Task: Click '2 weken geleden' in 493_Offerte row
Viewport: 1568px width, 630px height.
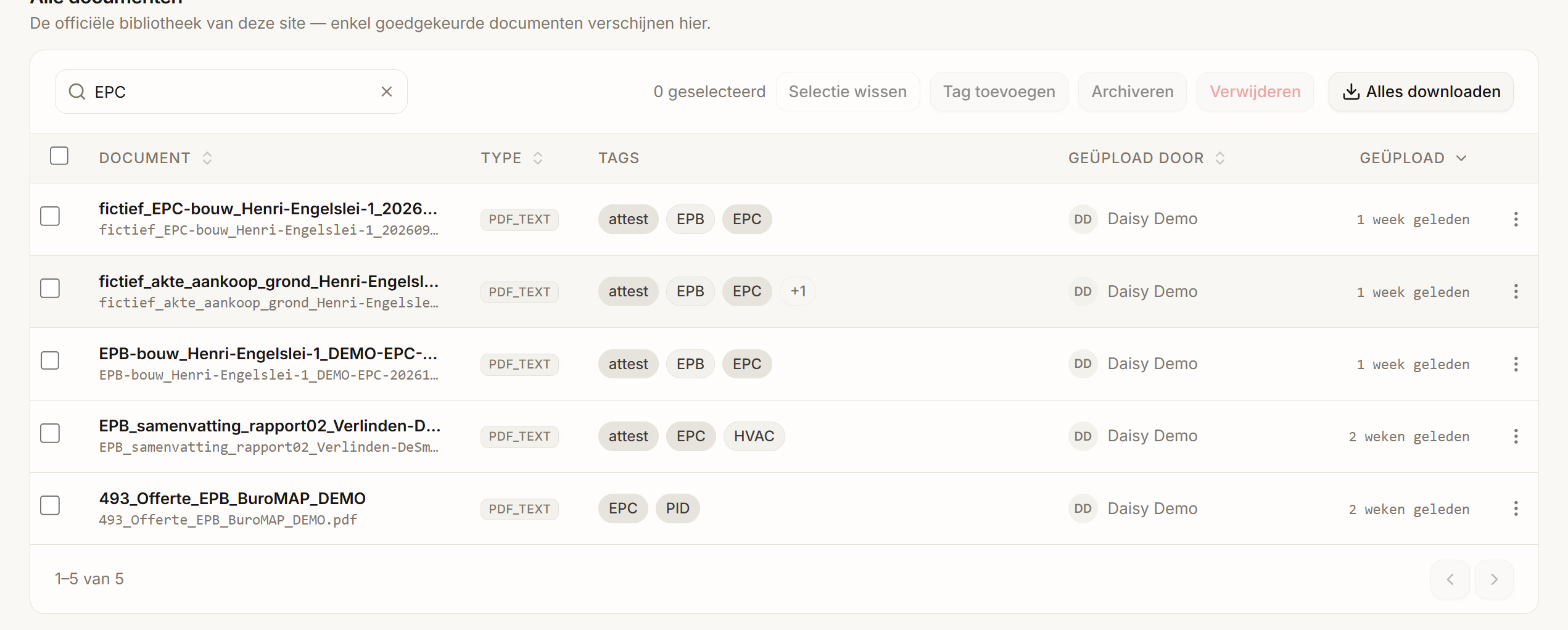Action: 1409,509
